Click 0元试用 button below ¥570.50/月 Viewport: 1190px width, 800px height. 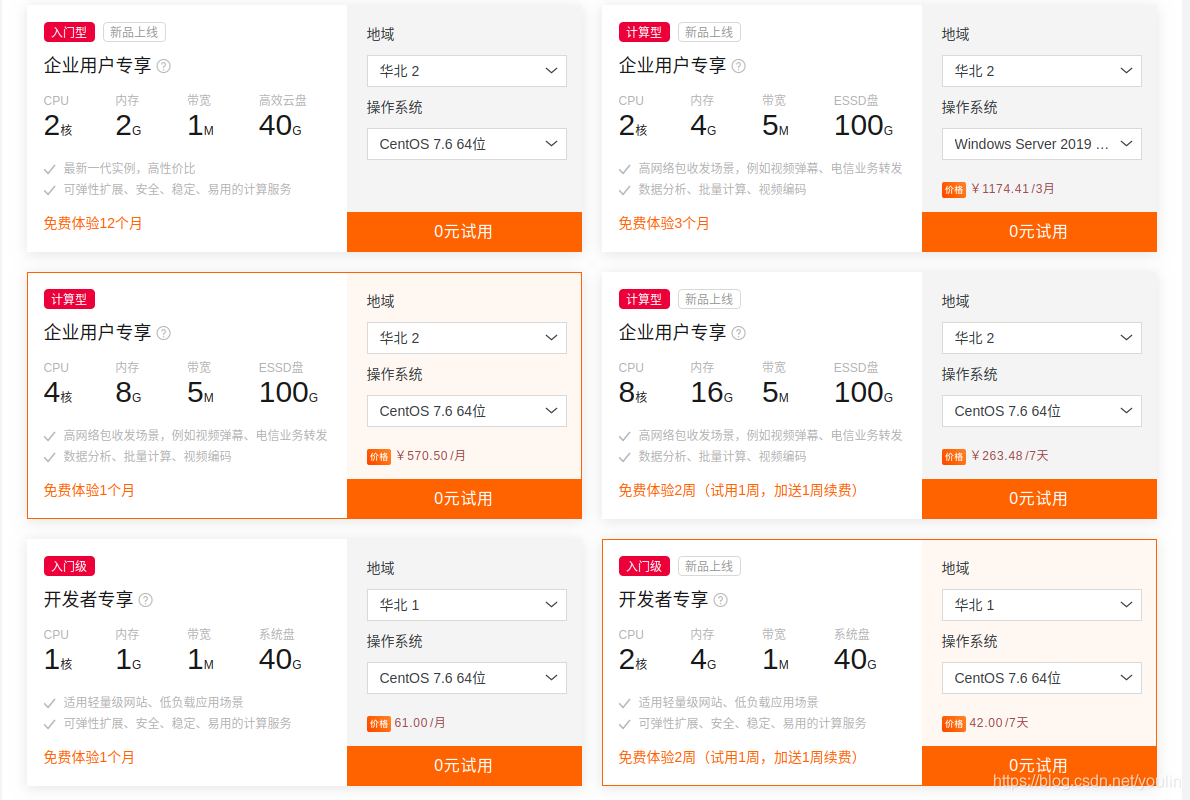(x=464, y=499)
